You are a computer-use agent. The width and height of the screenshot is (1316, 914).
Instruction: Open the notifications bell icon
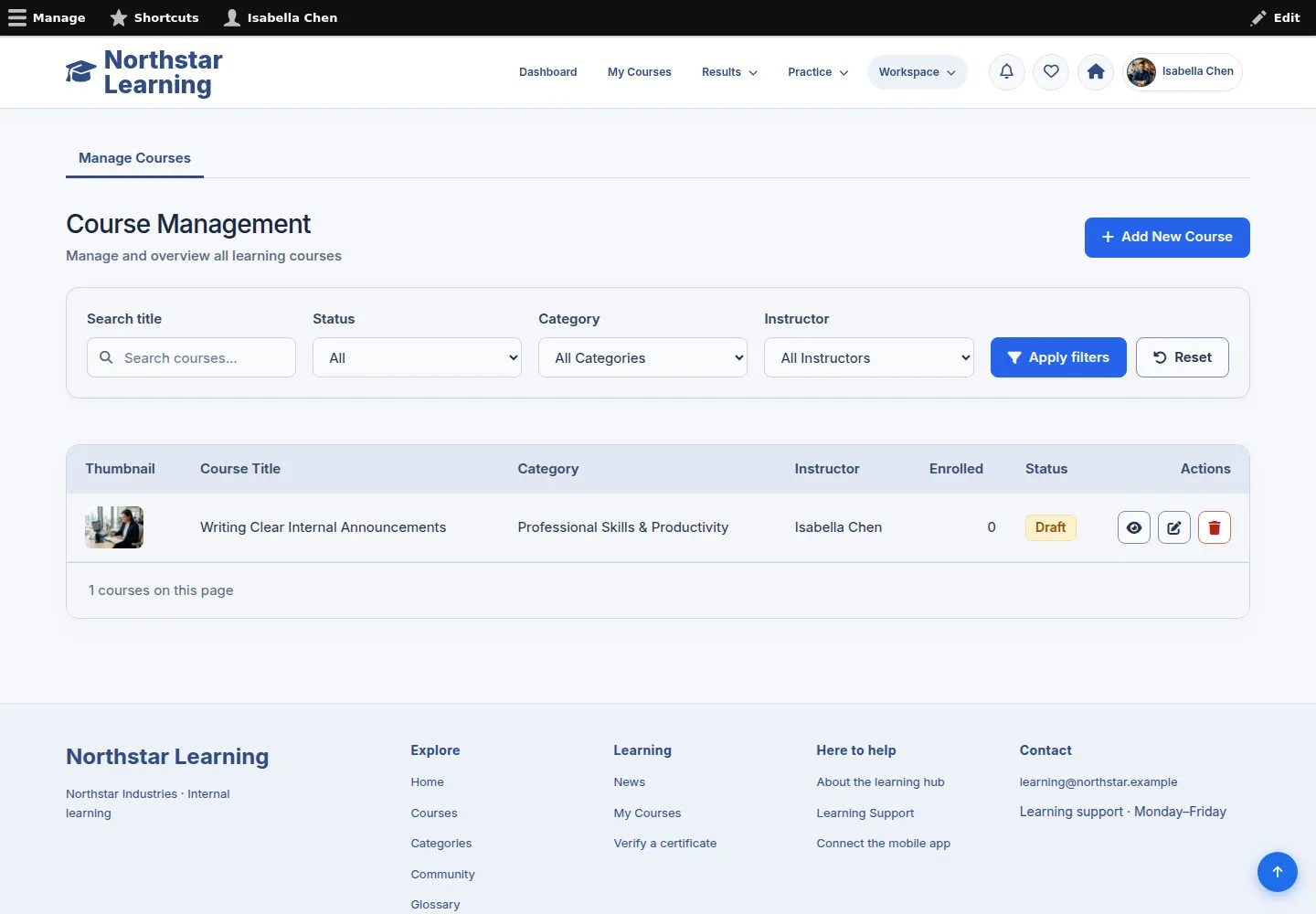coord(1006,71)
